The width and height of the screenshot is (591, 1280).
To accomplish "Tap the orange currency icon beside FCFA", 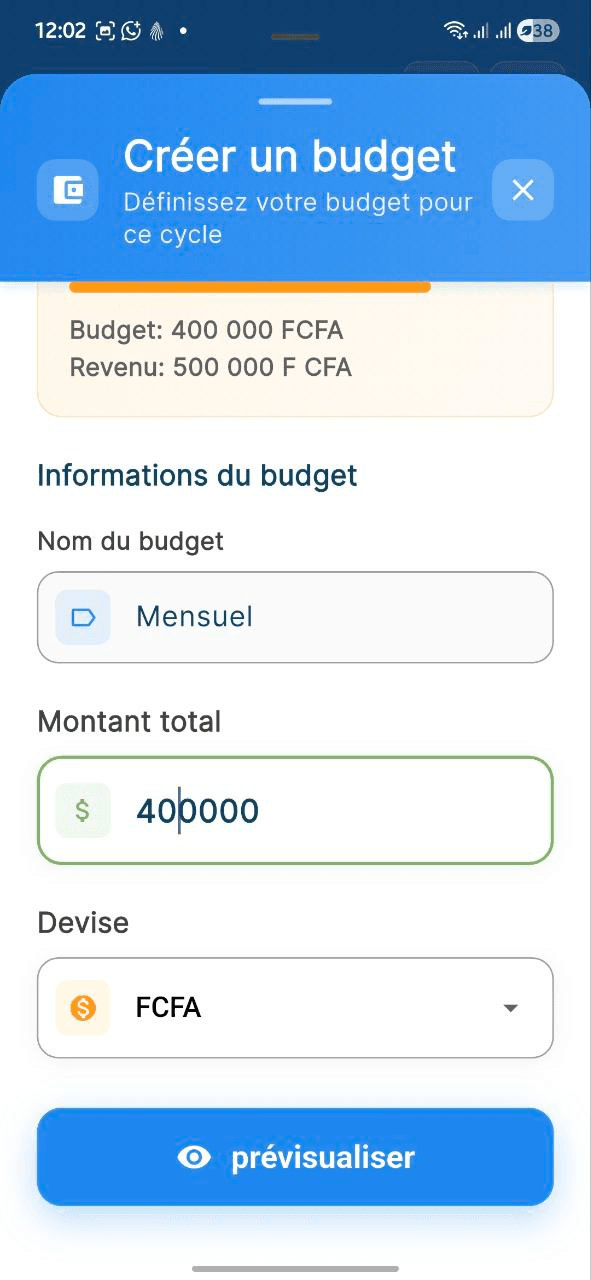I will pos(81,1008).
